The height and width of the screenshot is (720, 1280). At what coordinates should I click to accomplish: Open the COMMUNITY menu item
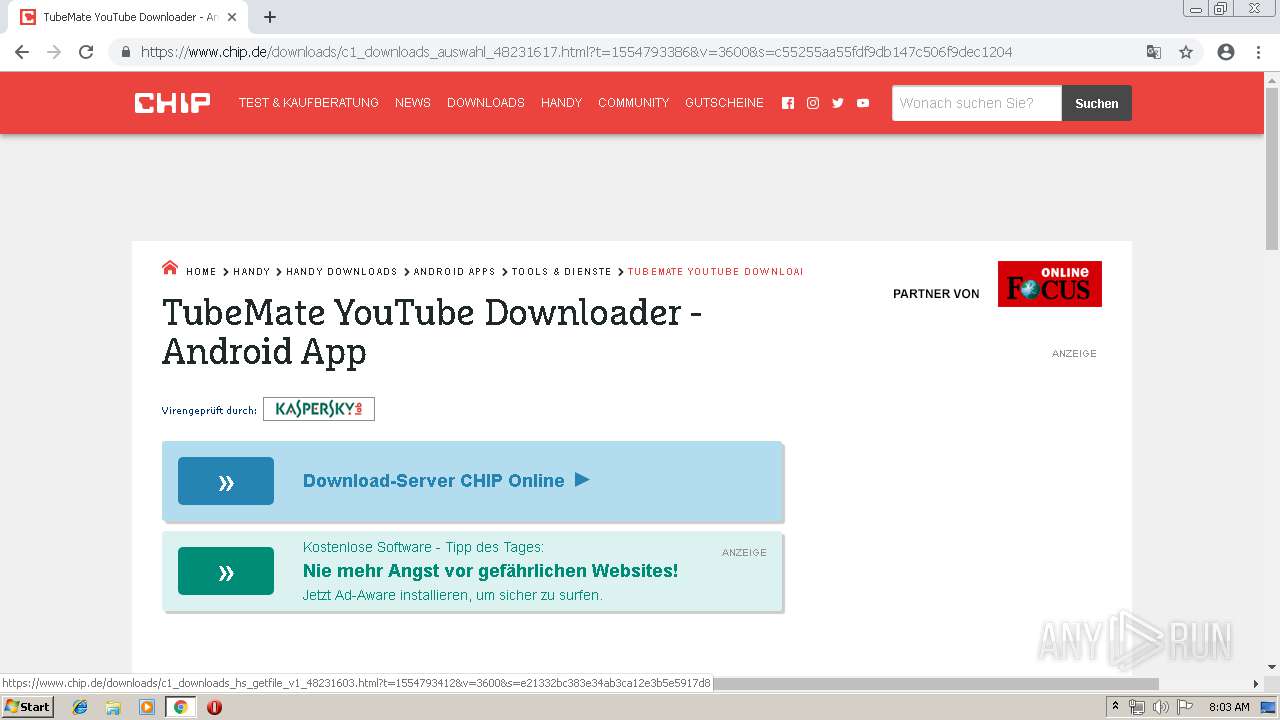[633, 103]
